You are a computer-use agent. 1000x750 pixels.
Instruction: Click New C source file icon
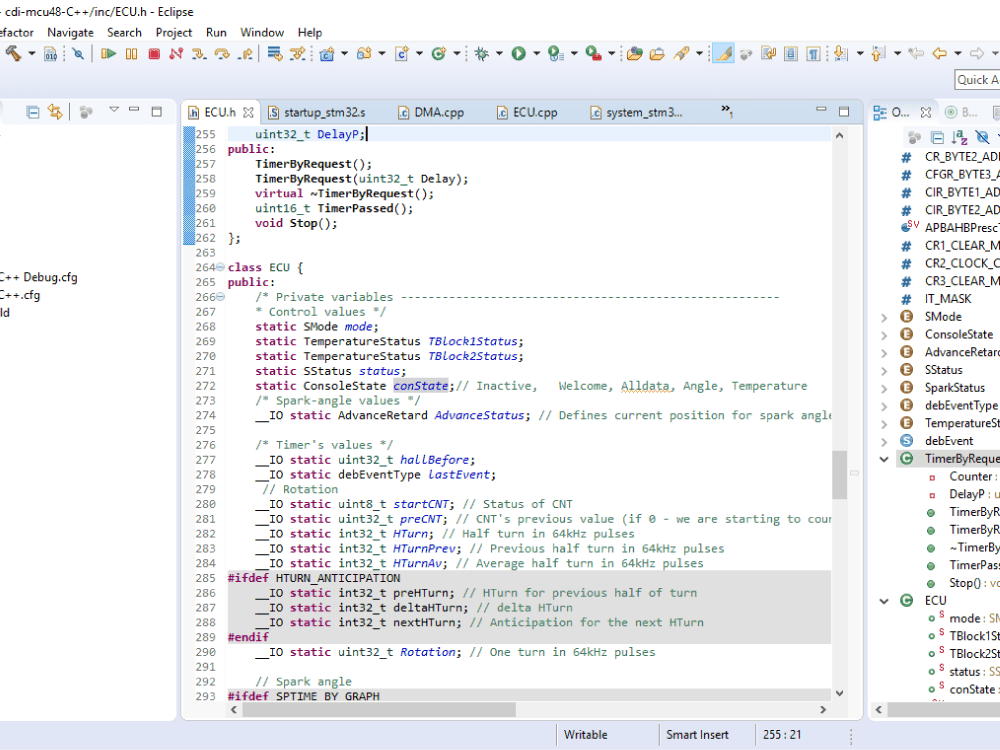click(402, 54)
